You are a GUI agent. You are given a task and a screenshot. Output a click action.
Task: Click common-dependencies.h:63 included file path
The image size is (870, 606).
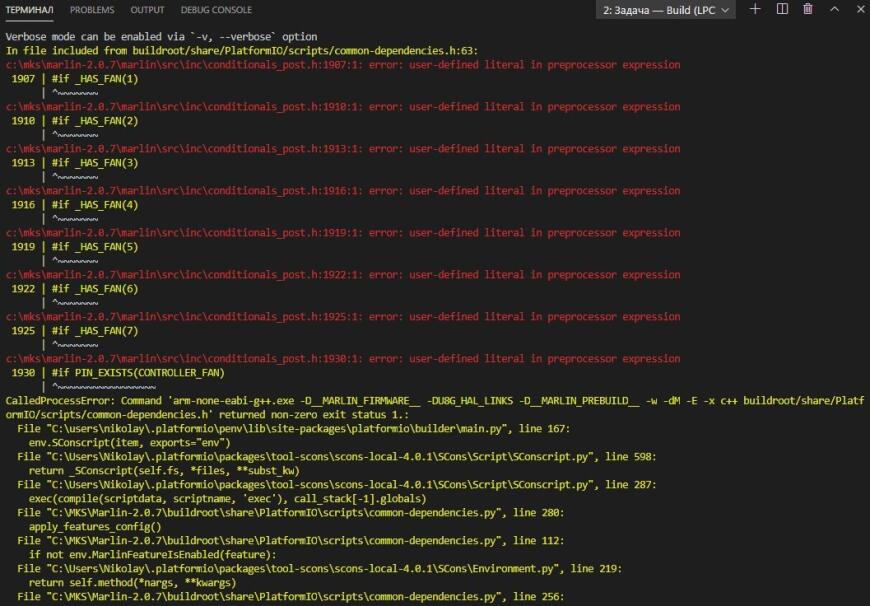[305, 51]
